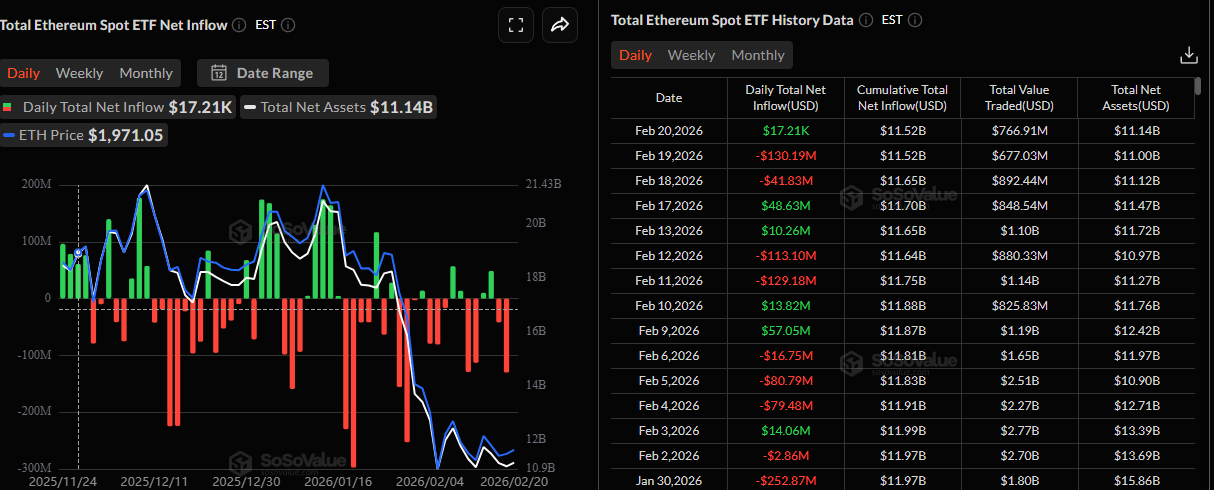
Task: Toggle Total Net Assets legend line
Action: pos(338,106)
